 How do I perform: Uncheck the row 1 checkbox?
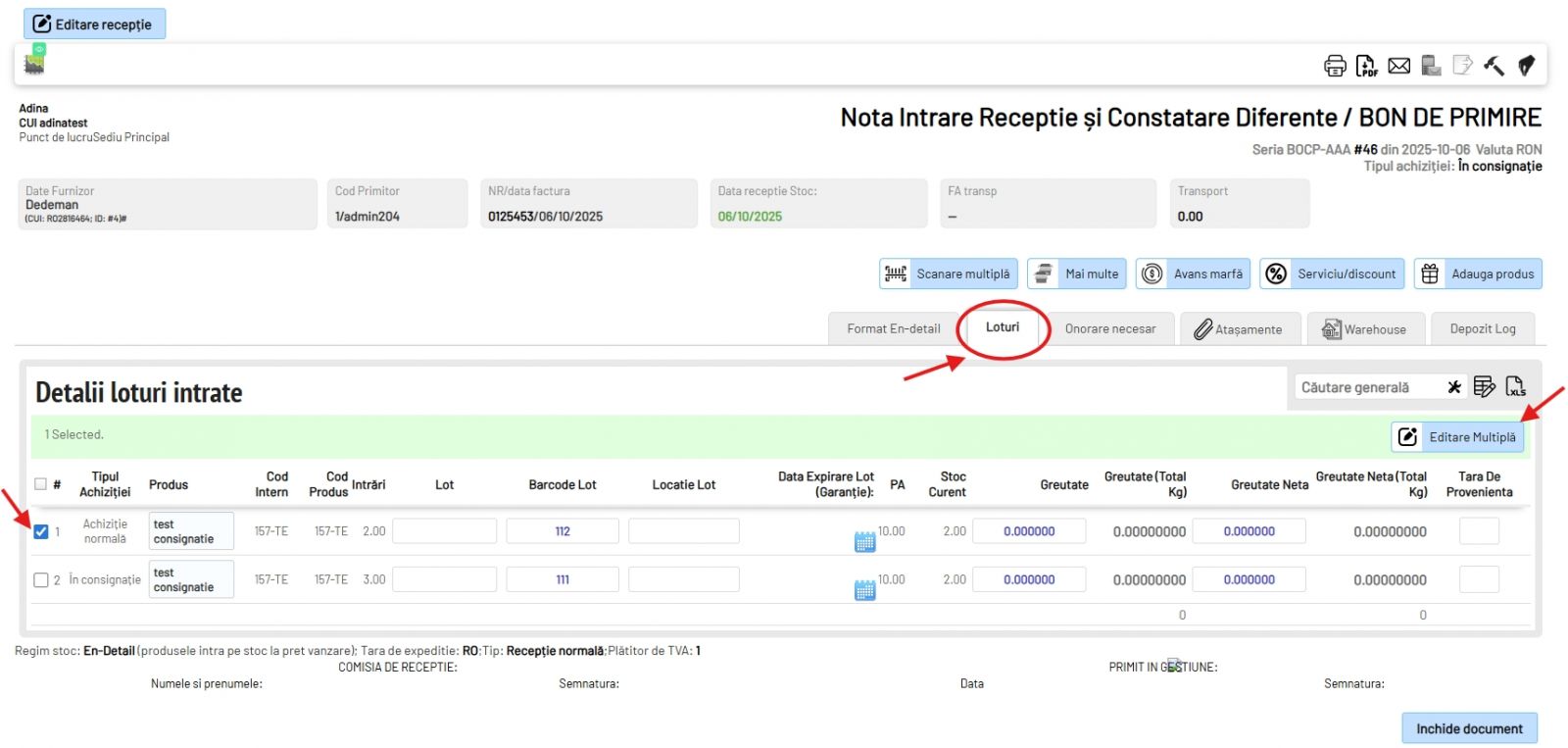click(x=41, y=531)
